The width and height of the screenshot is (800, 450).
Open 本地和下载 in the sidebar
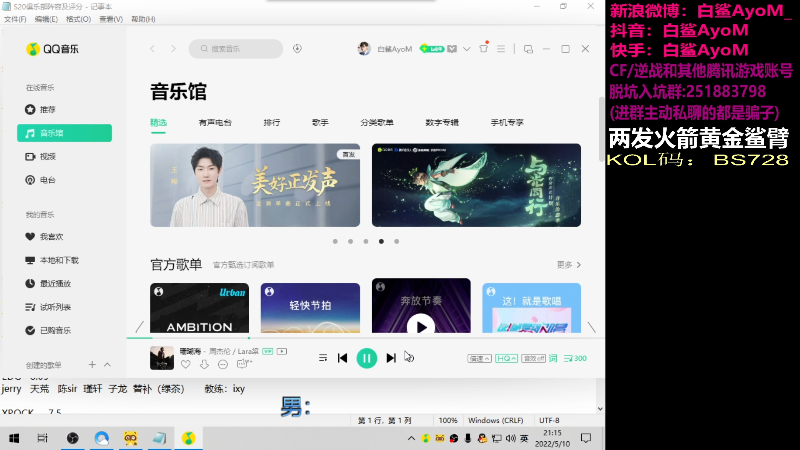tap(64, 260)
